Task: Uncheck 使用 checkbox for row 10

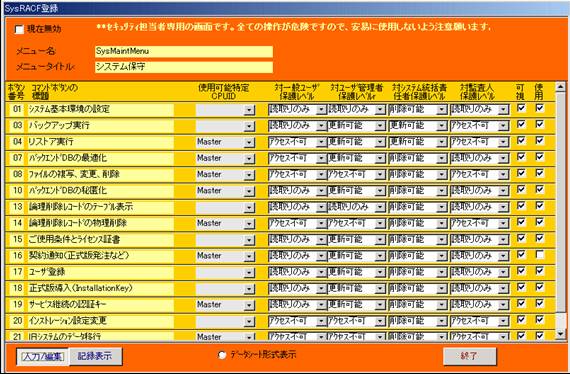Action: [x=540, y=189]
